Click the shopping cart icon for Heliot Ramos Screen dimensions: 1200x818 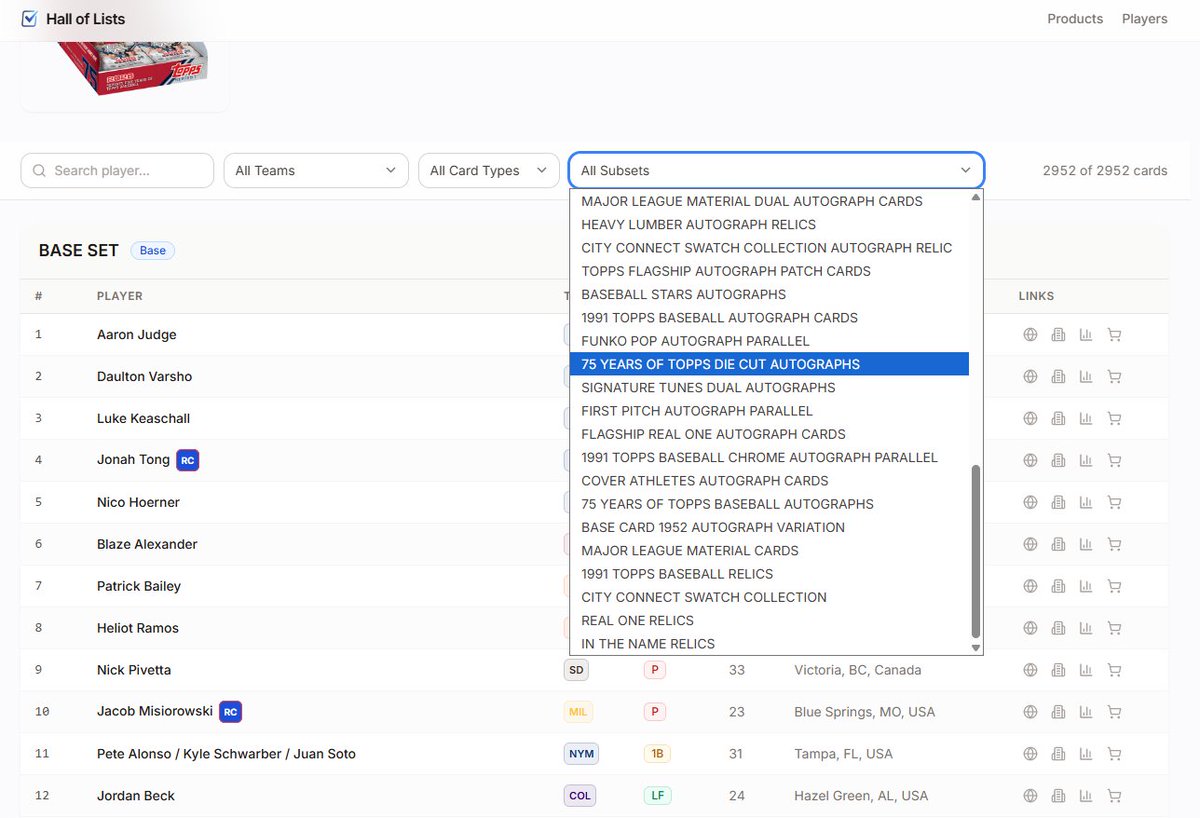coord(1114,629)
